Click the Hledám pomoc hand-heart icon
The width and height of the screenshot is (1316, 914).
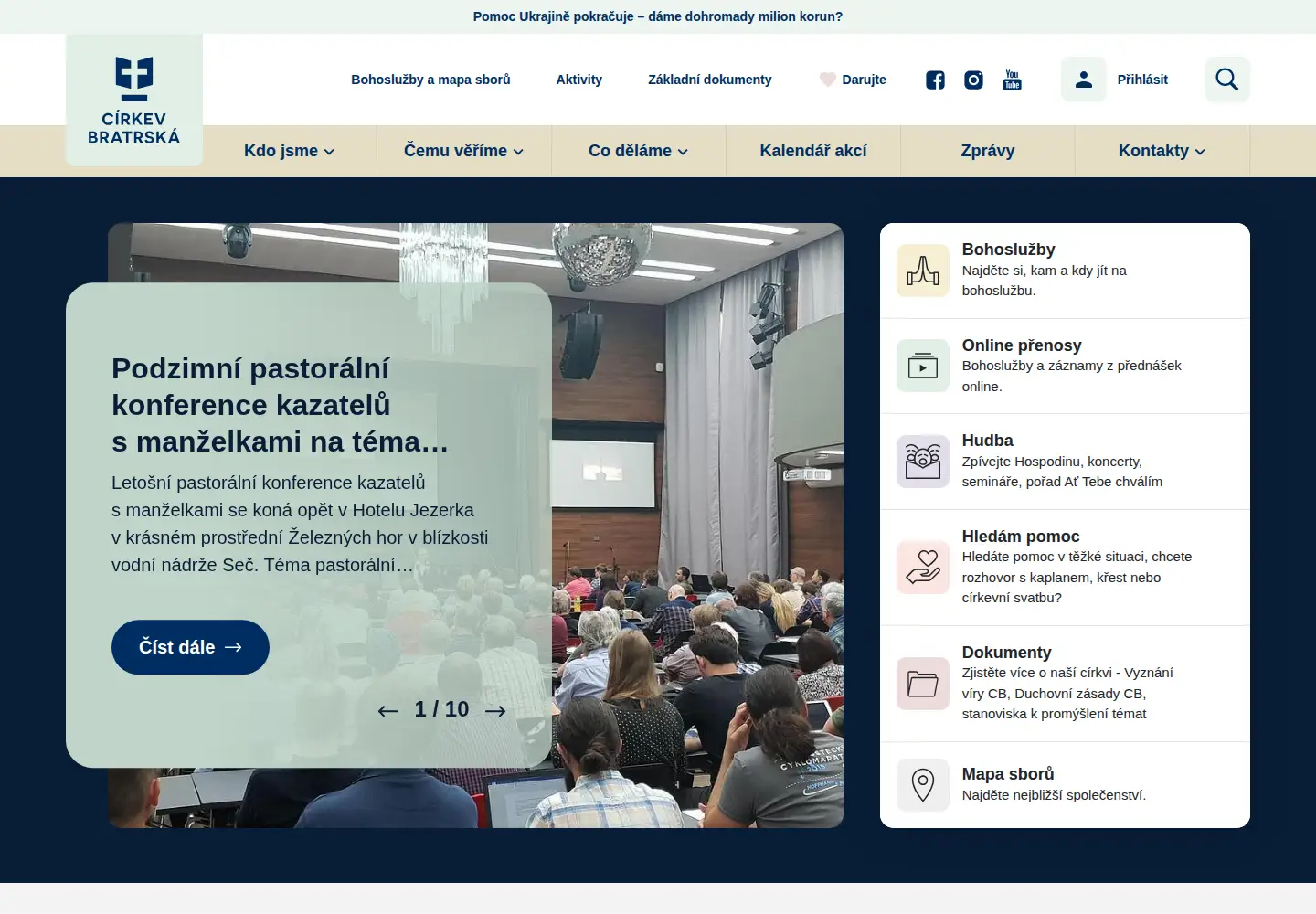tap(923, 567)
